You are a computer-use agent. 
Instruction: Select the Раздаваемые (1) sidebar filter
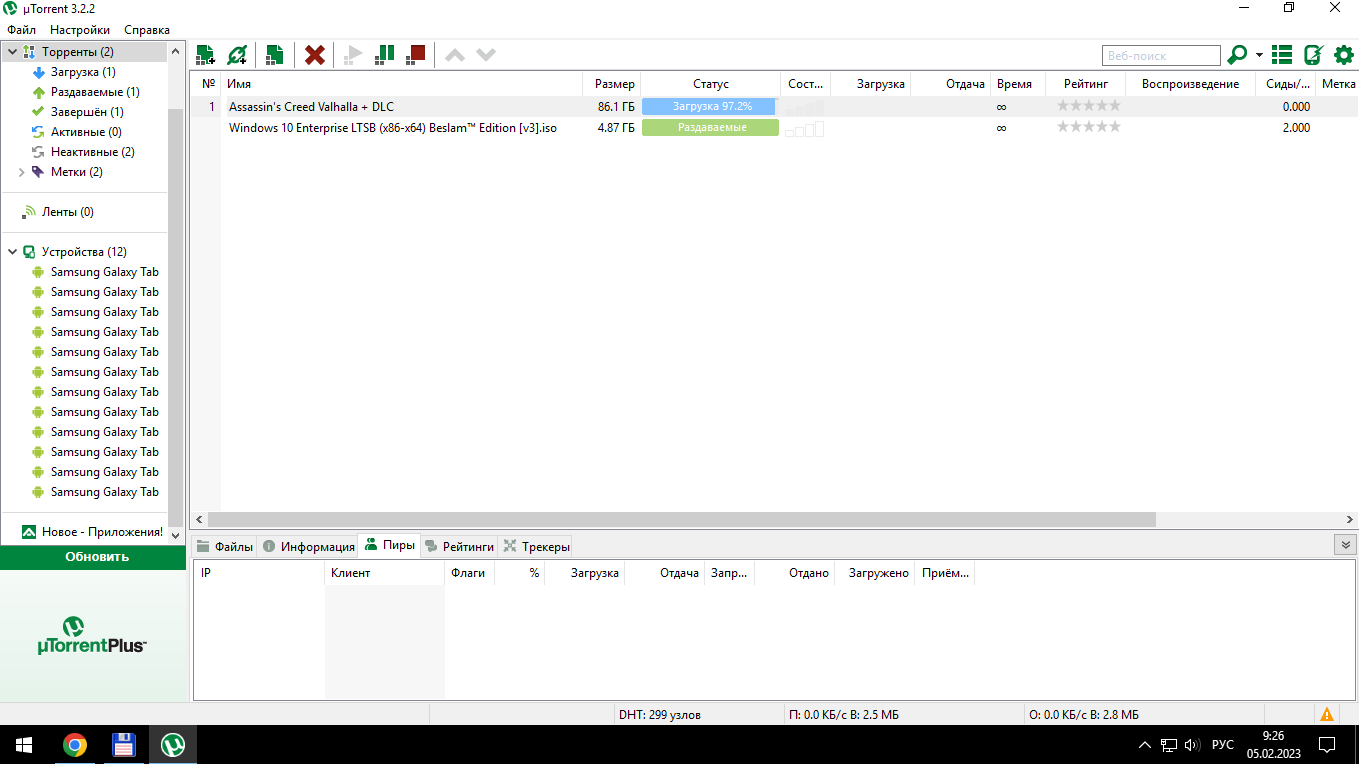coord(95,92)
